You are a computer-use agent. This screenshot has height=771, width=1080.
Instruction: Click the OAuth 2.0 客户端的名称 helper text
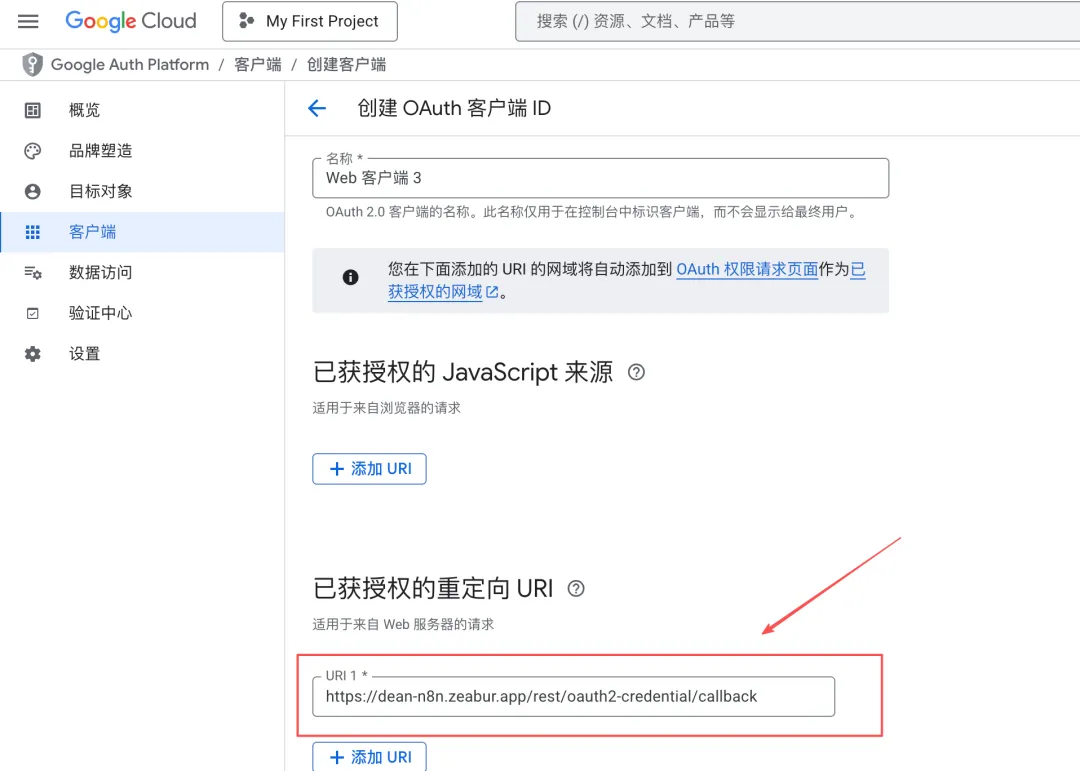592,212
